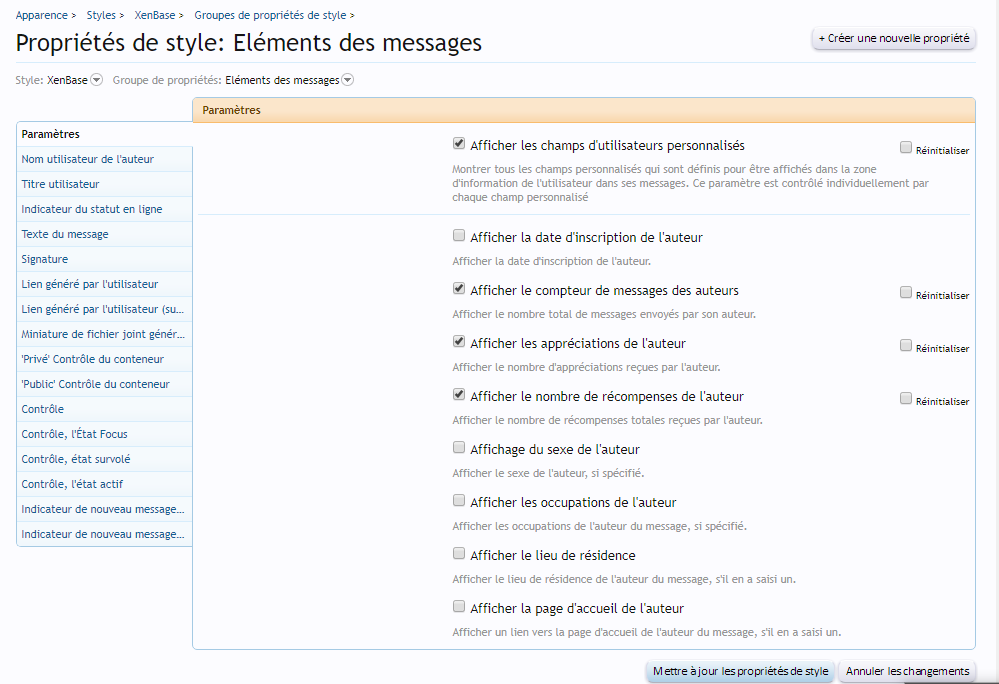Click Mettre à jour les propriétés de style

tap(740, 671)
